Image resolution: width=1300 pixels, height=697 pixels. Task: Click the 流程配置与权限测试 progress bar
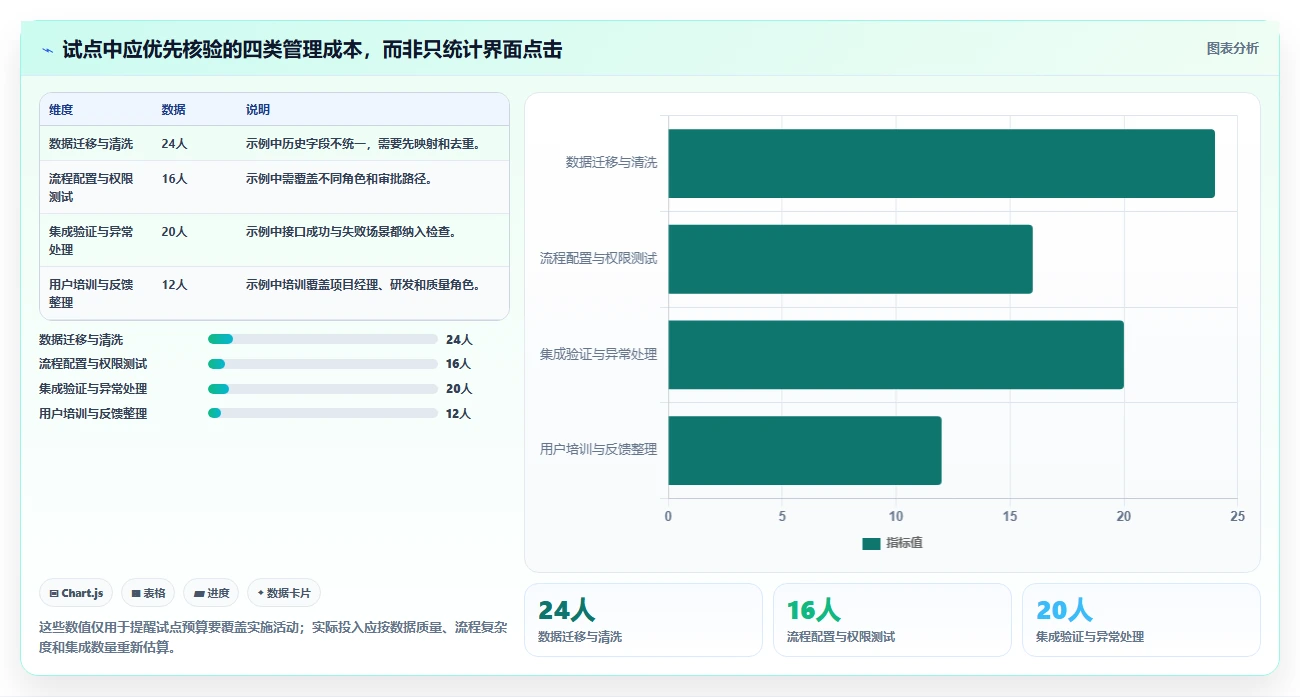click(322, 364)
